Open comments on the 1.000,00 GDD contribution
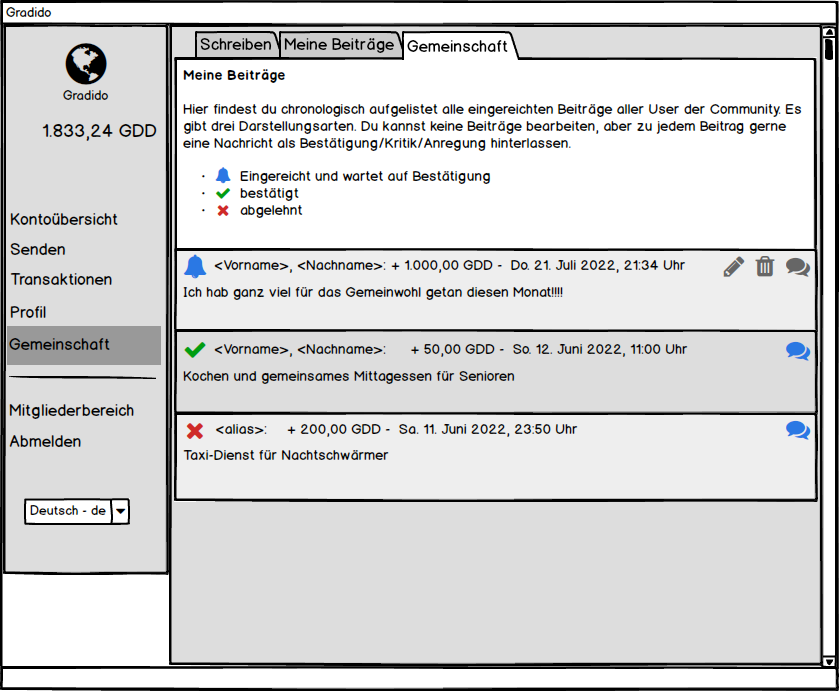 pos(797,266)
